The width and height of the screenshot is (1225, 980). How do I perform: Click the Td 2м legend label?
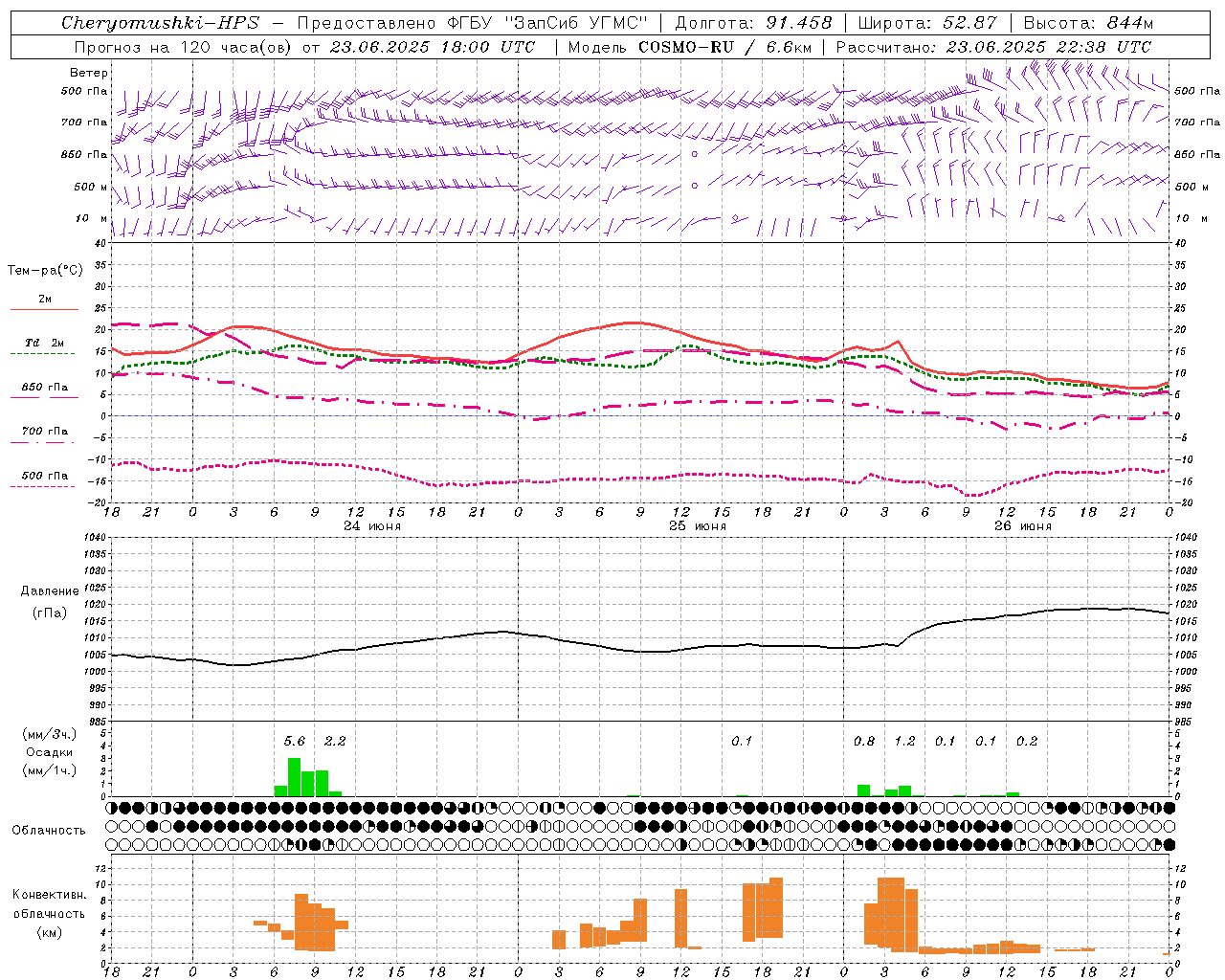click(45, 343)
